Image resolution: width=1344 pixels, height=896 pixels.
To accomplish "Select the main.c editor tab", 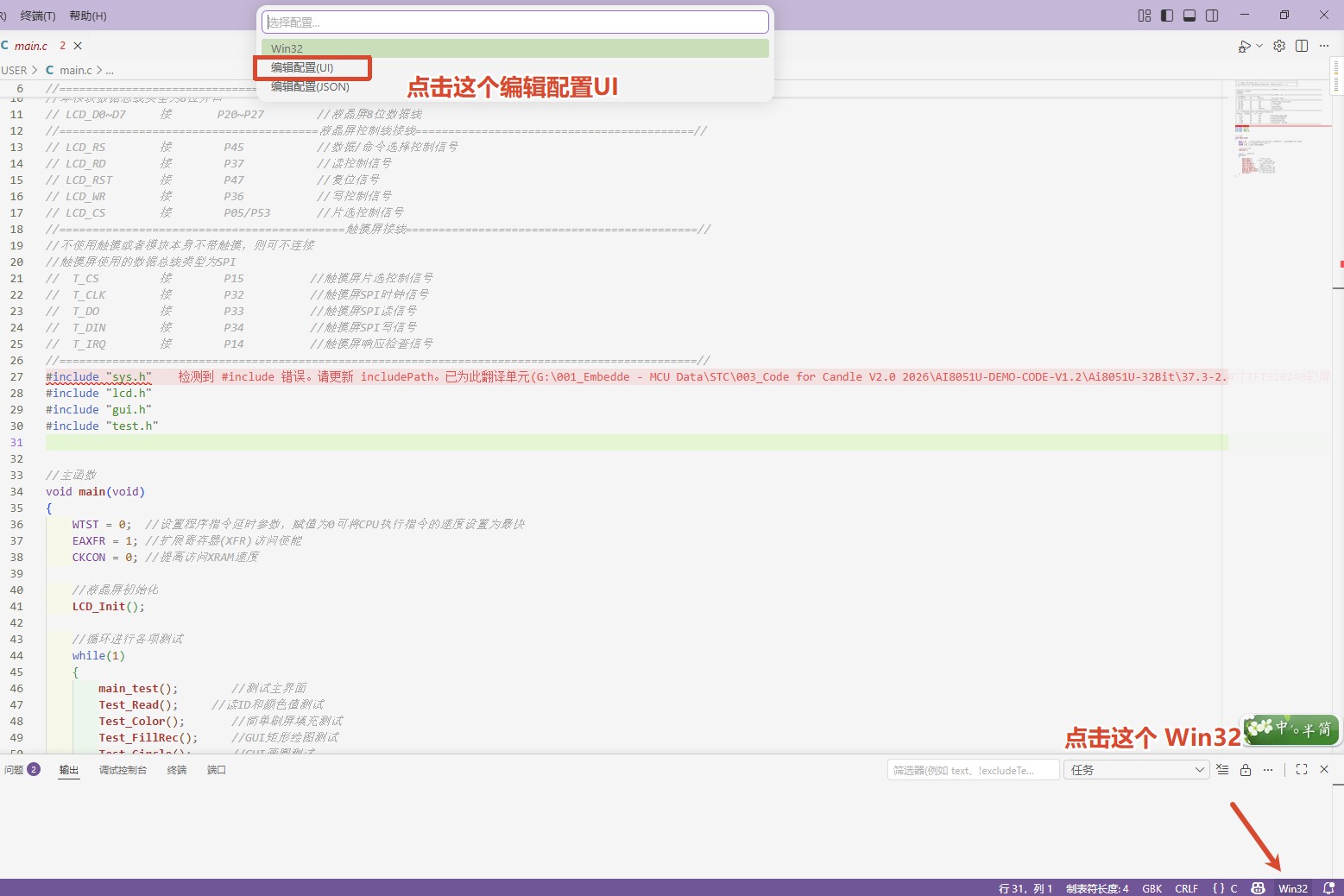I will (31, 46).
